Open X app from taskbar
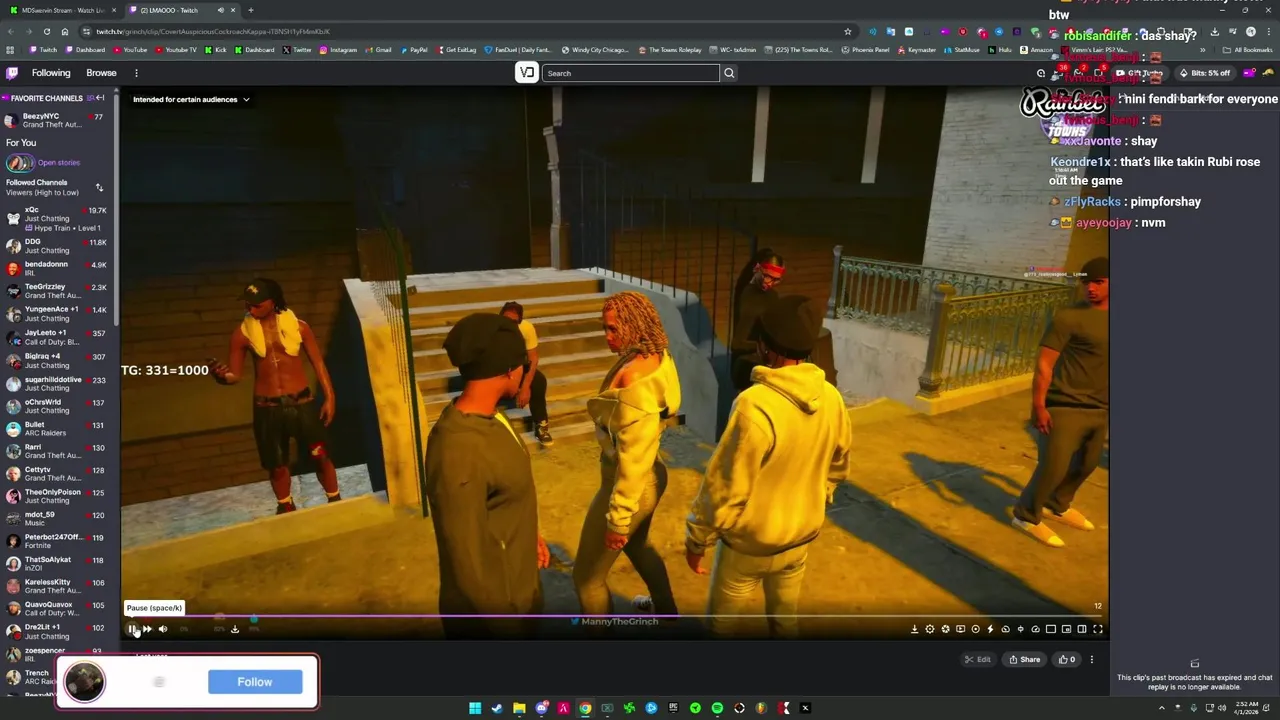 [805, 708]
